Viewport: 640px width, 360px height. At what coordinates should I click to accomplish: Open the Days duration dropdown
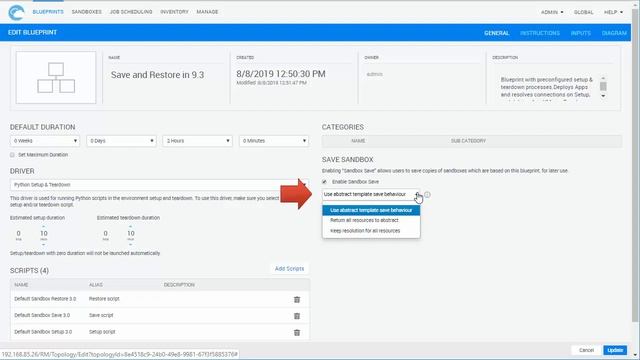tap(121, 141)
